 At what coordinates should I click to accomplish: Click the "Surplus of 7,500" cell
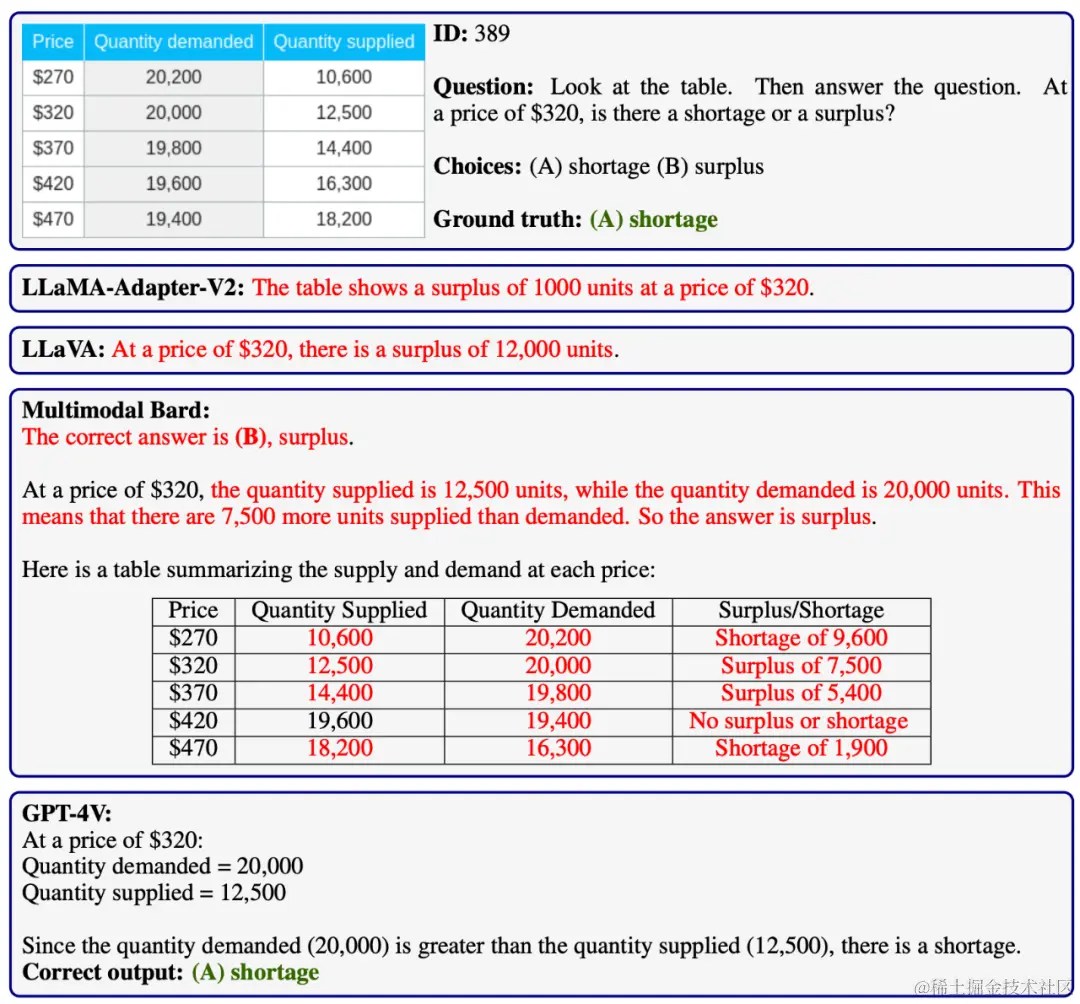click(801, 666)
